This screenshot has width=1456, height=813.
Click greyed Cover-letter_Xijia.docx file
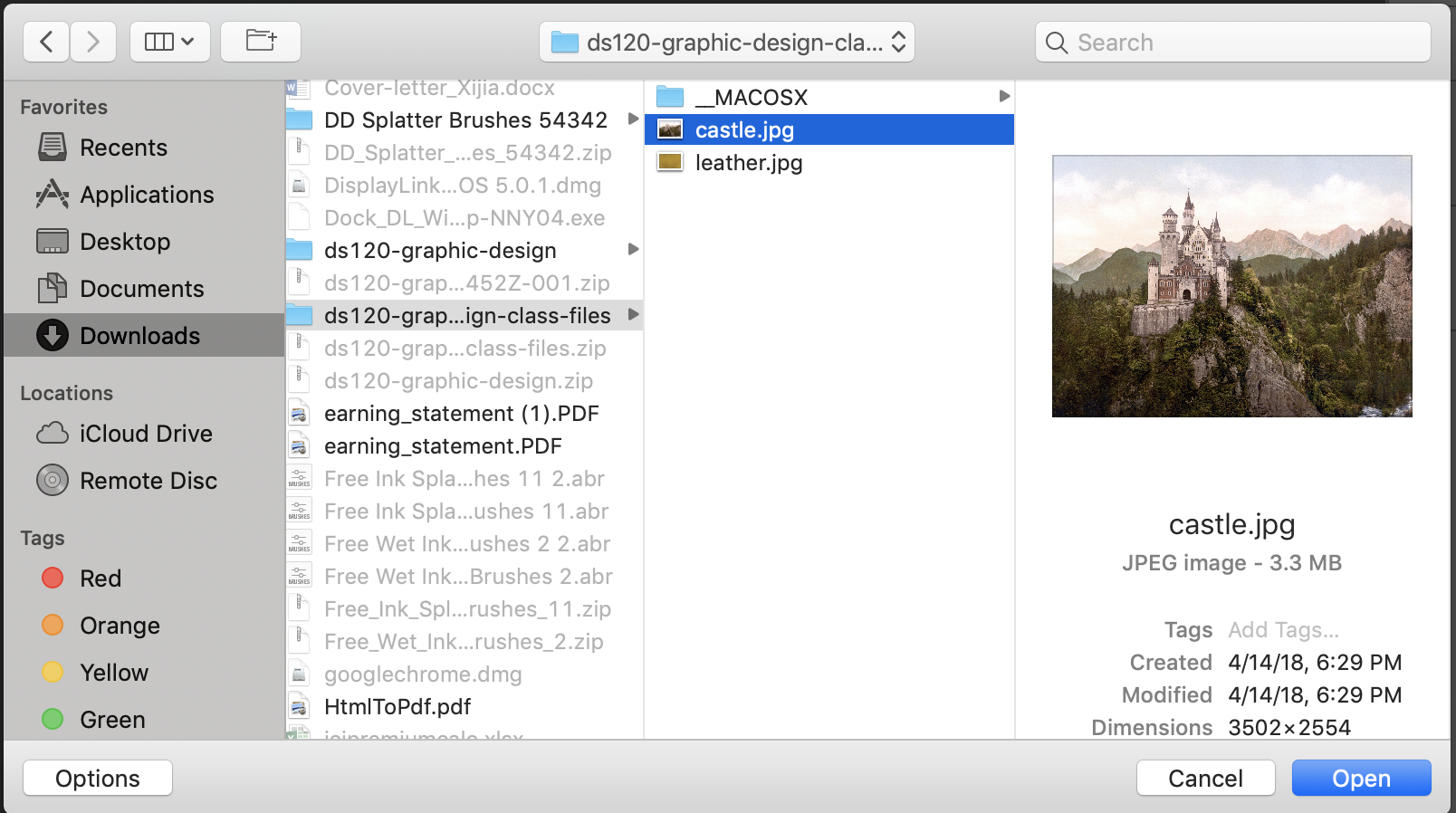(464, 89)
